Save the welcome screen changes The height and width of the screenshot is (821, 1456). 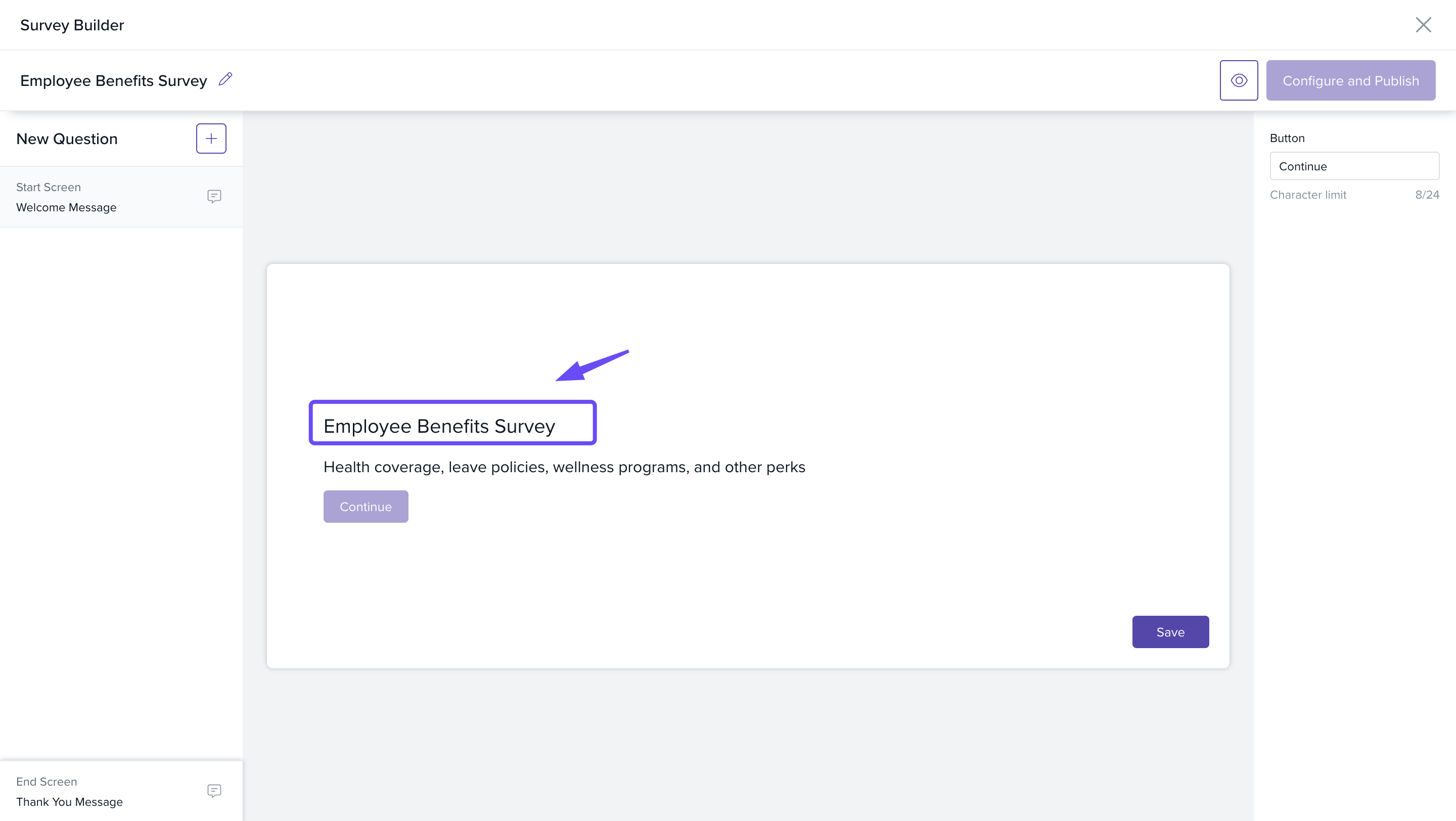click(x=1170, y=632)
